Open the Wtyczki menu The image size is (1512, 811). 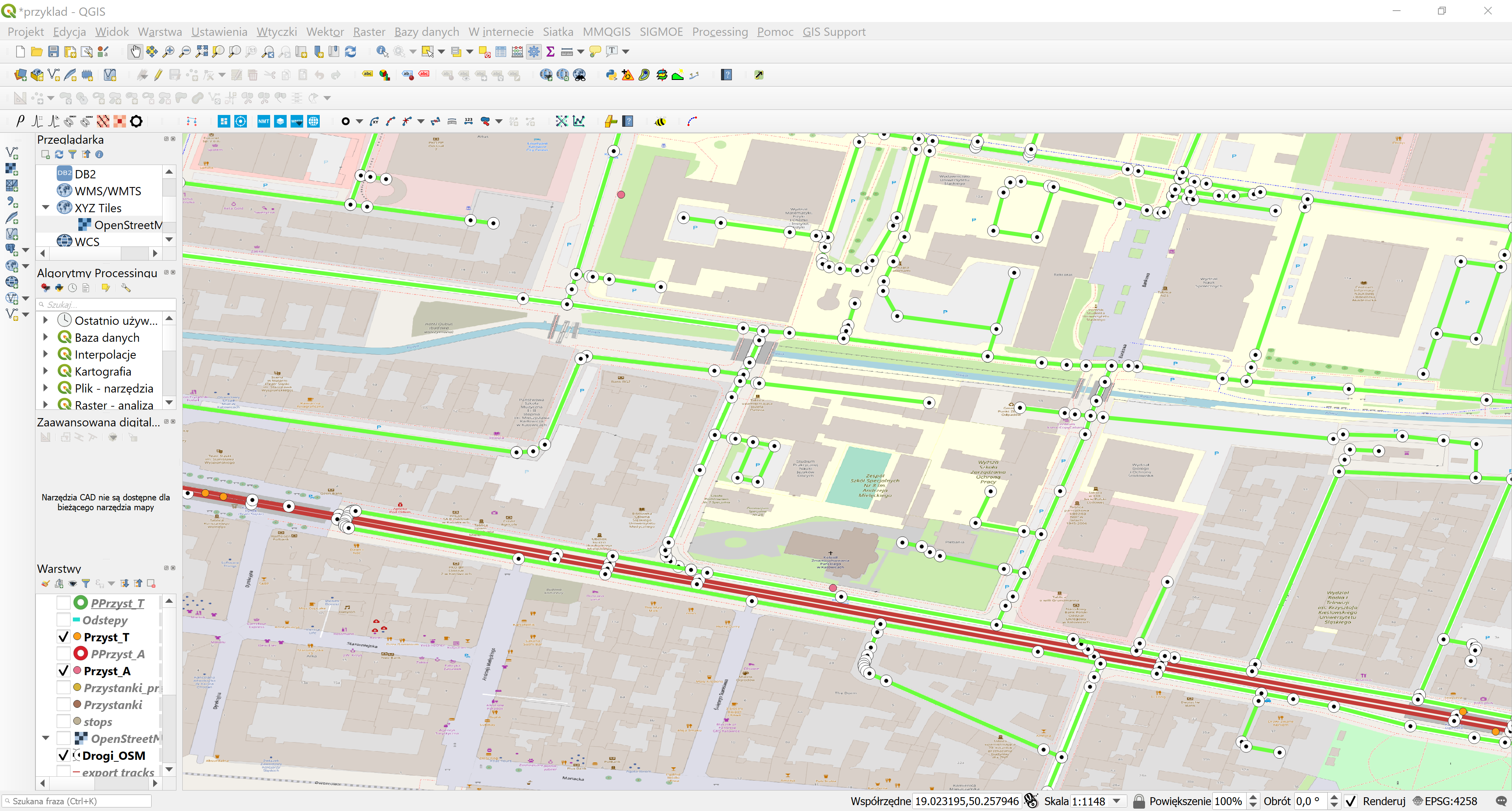pyautogui.click(x=276, y=31)
